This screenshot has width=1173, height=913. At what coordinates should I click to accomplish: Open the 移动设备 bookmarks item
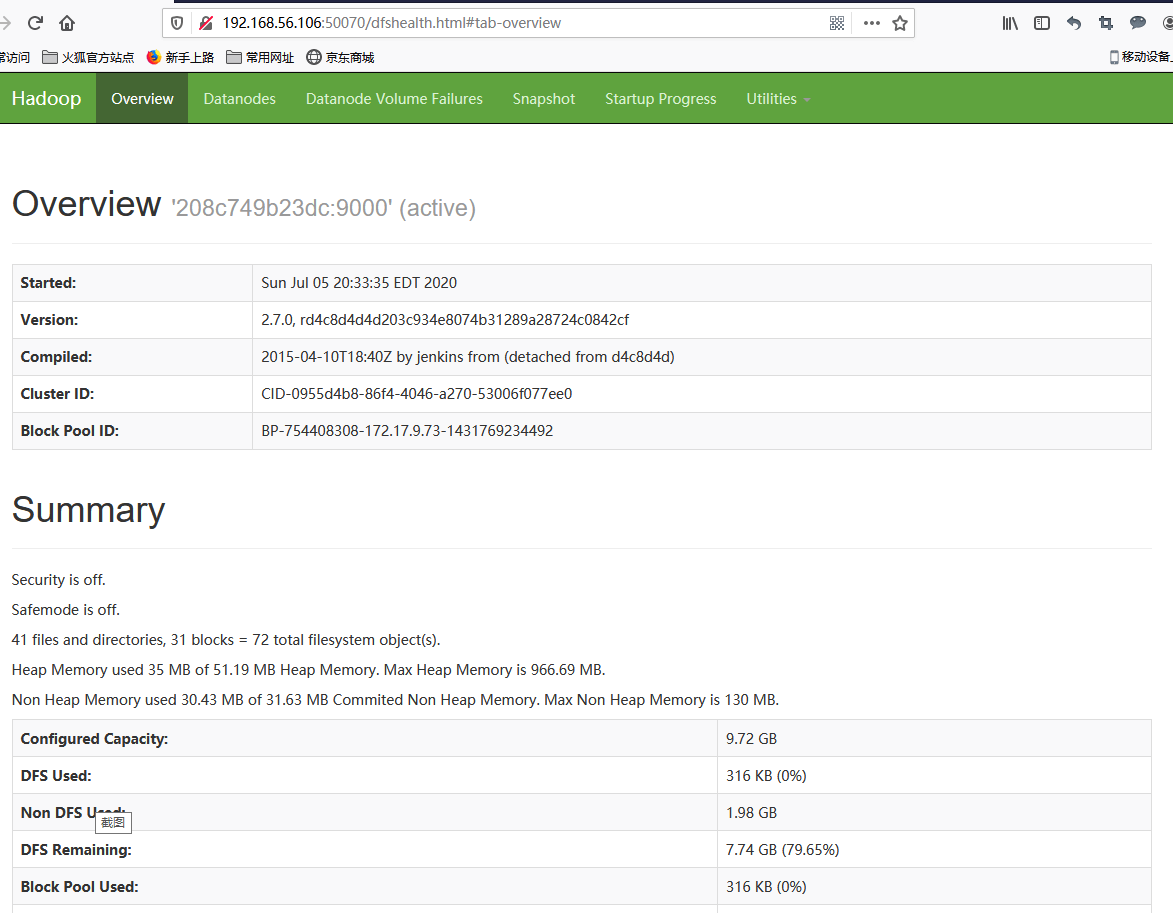(x=1141, y=57)
